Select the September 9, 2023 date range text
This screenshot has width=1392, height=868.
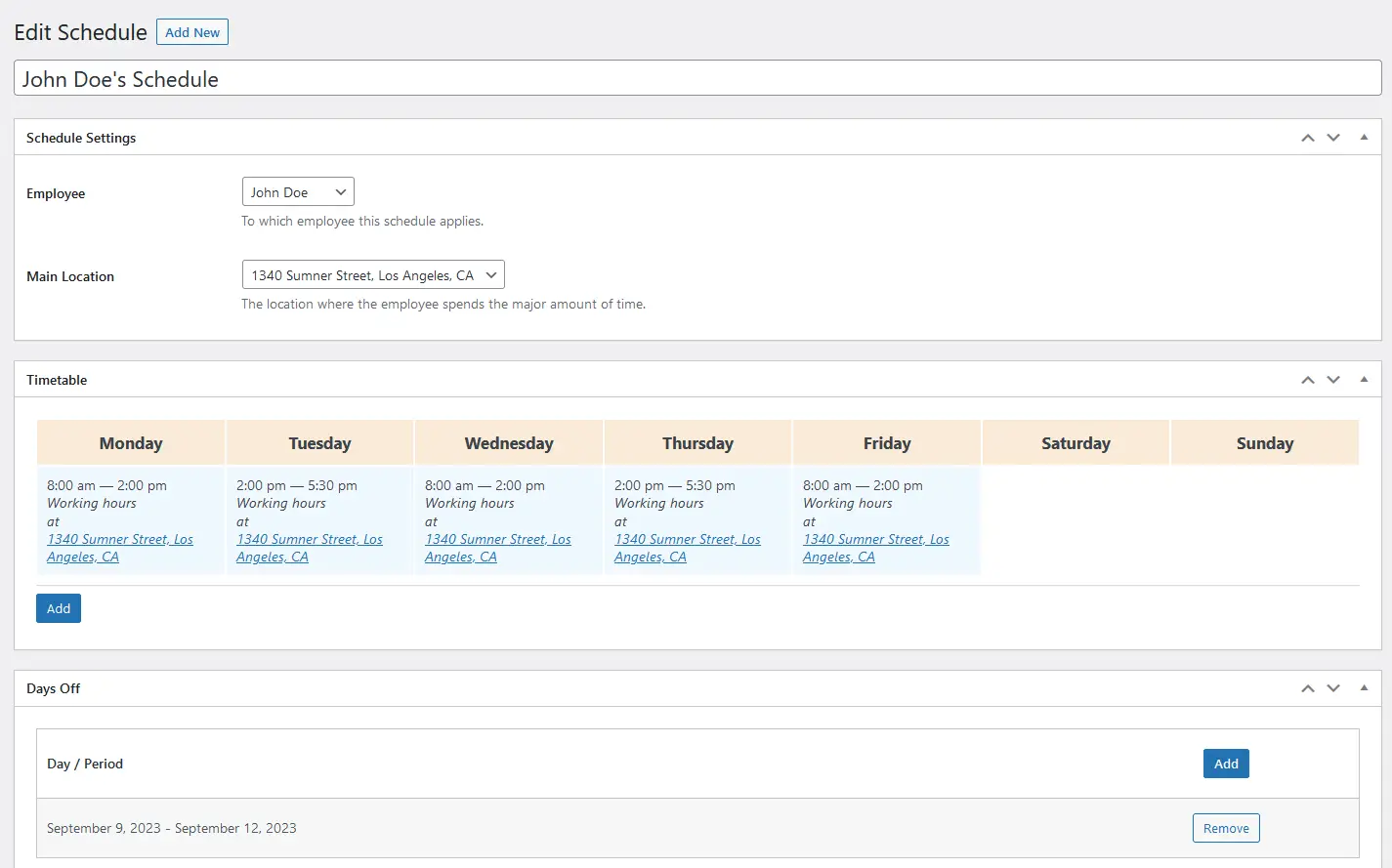point(172,828)
